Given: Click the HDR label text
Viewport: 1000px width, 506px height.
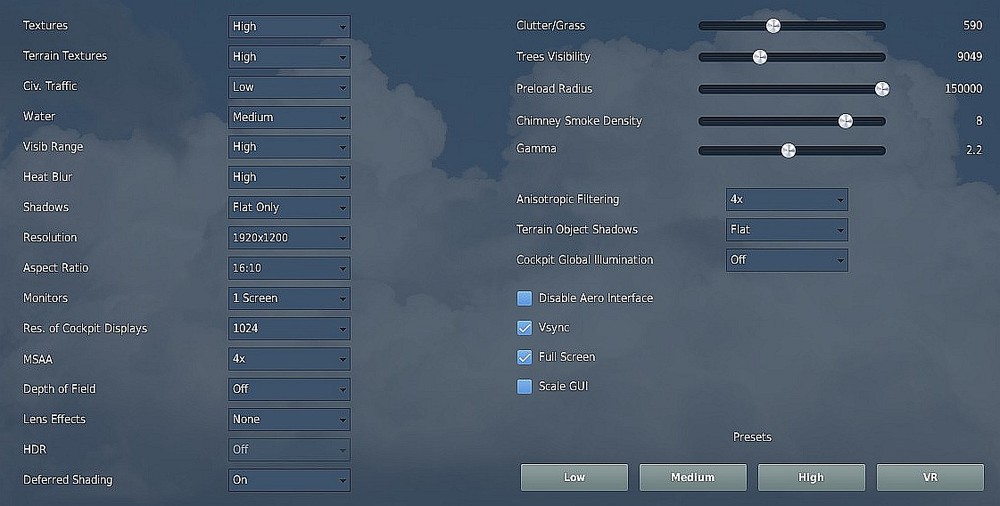Looking at the screenshot, I should tap(34, 449).
